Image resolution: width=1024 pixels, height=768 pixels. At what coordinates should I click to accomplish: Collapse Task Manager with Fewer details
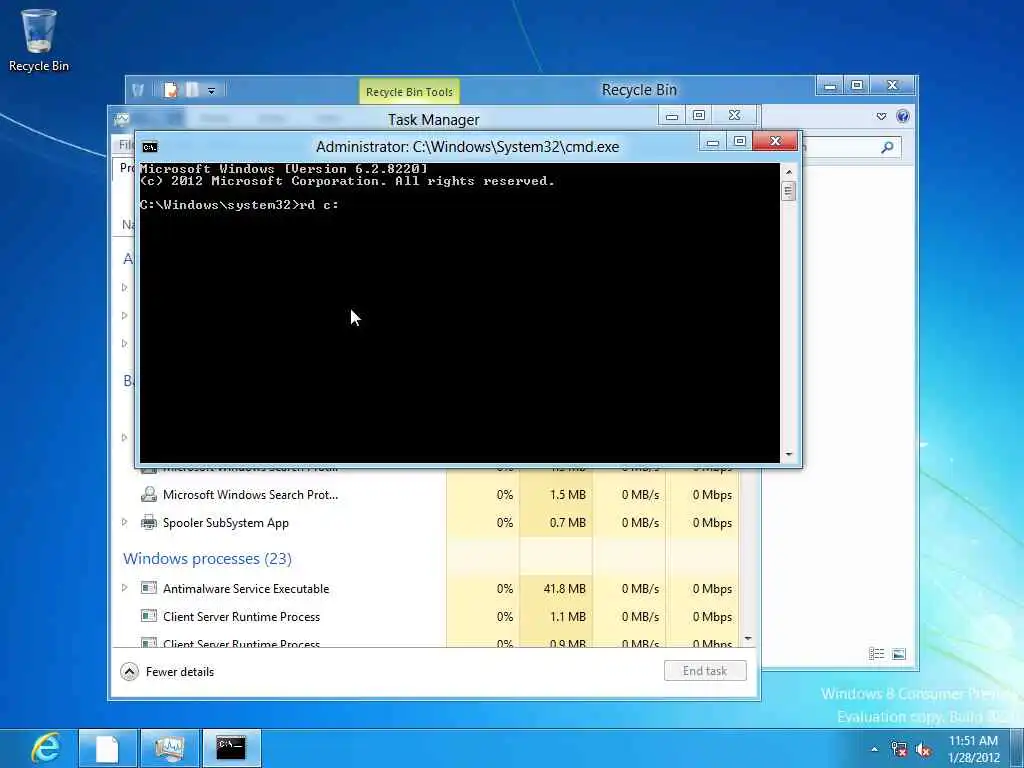point(167,671)
